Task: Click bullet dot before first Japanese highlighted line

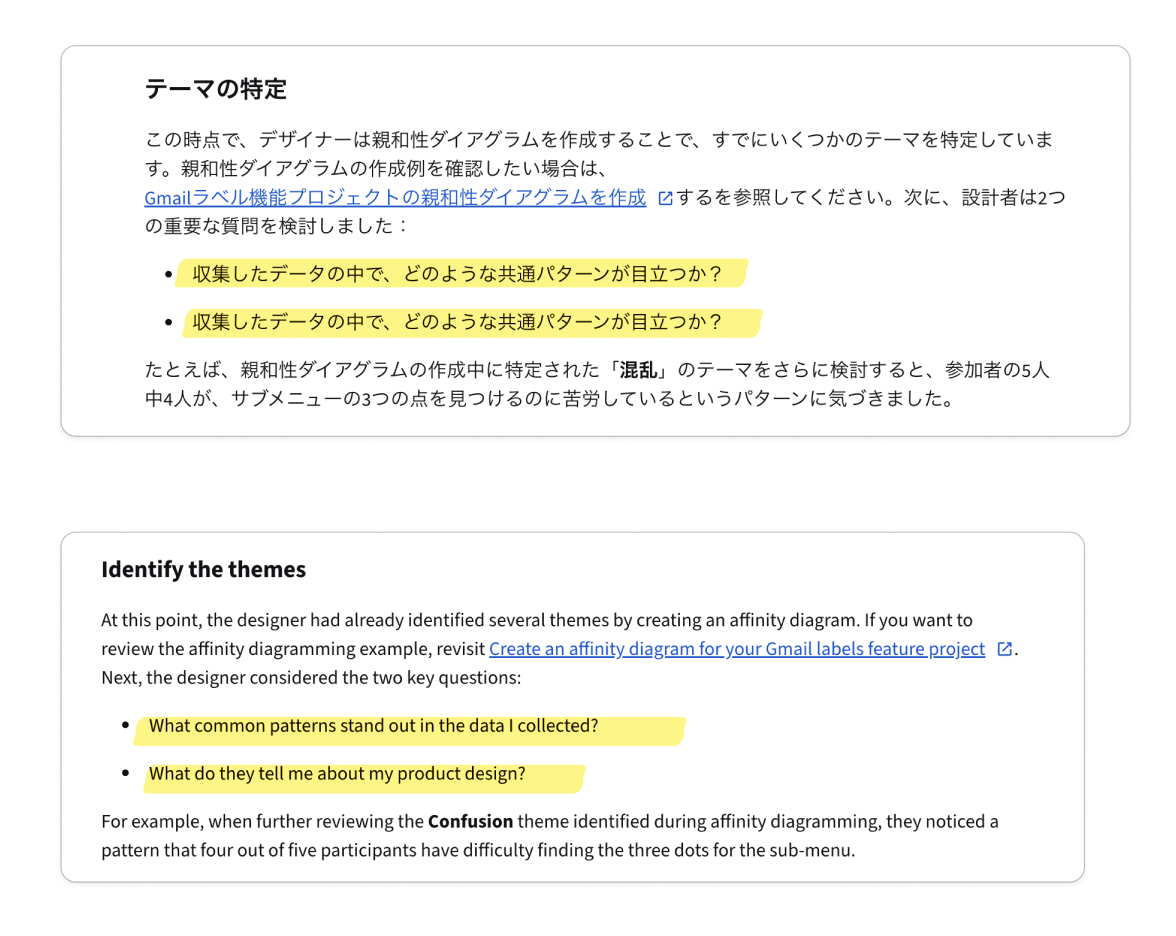Action: [168, 274]
